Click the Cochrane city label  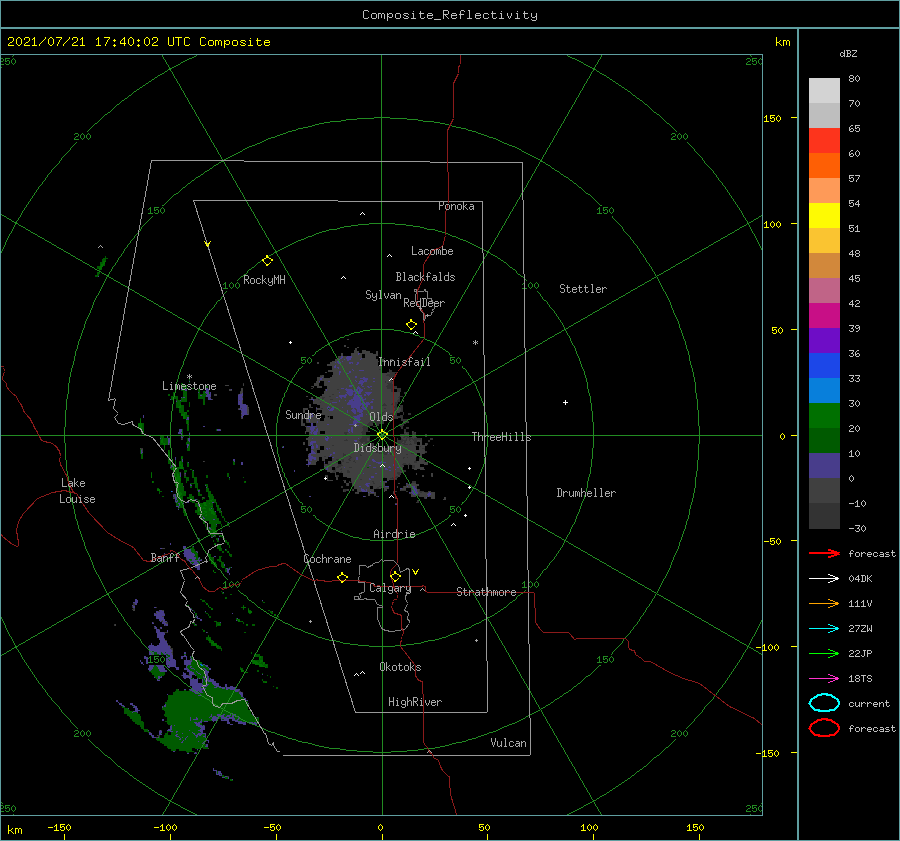point(327,559)
